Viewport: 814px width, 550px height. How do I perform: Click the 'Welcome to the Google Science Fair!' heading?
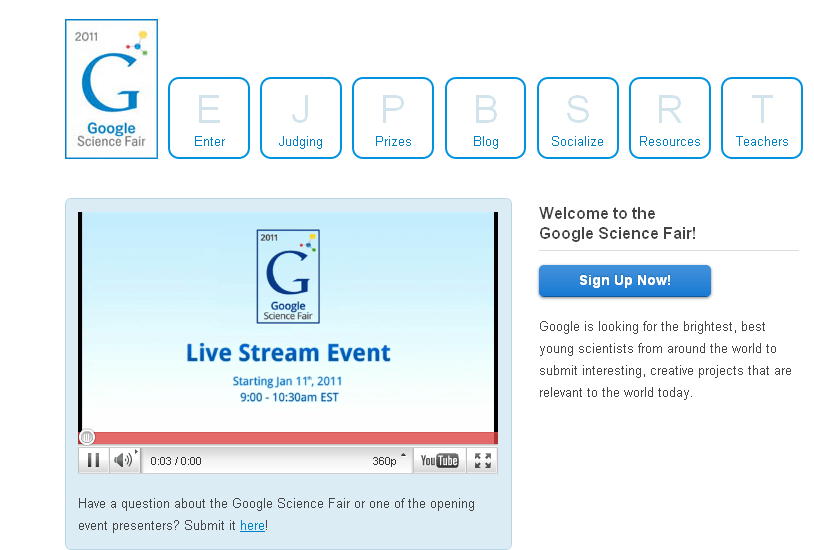[617, 223]
